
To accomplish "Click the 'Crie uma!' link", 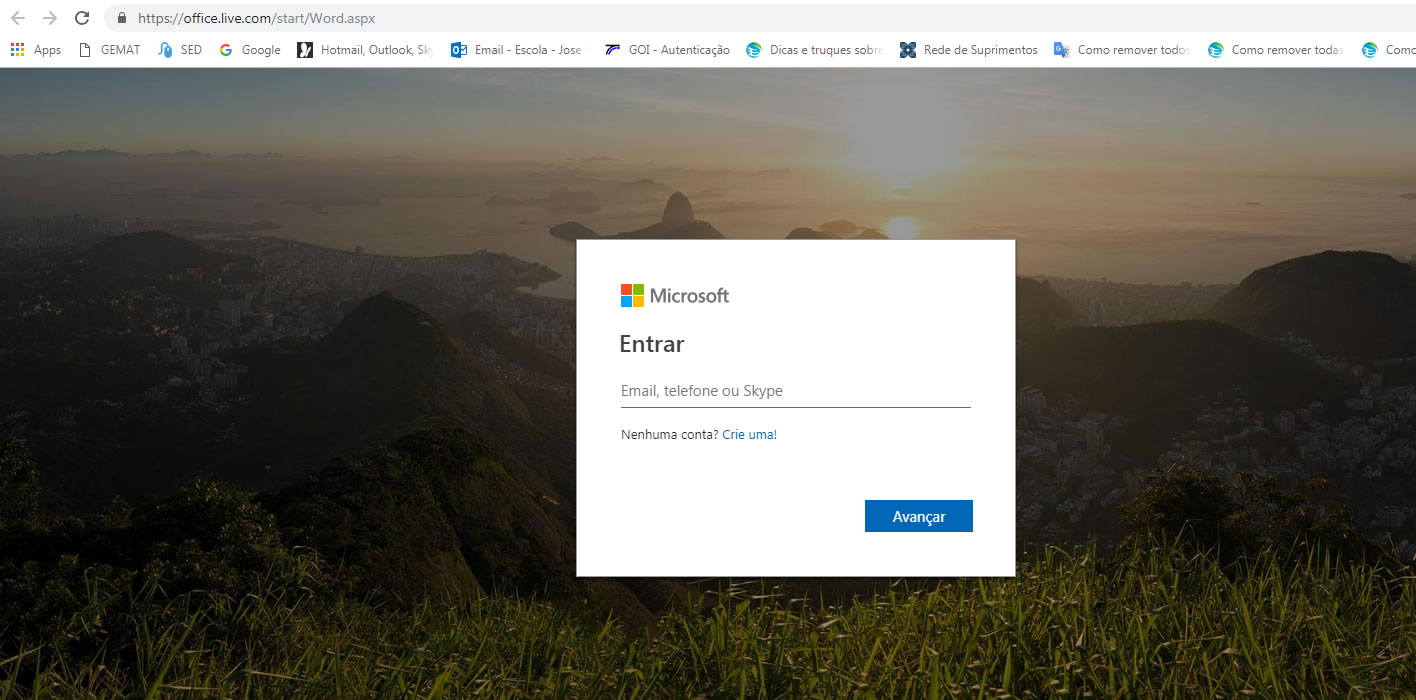I will 749,435.
